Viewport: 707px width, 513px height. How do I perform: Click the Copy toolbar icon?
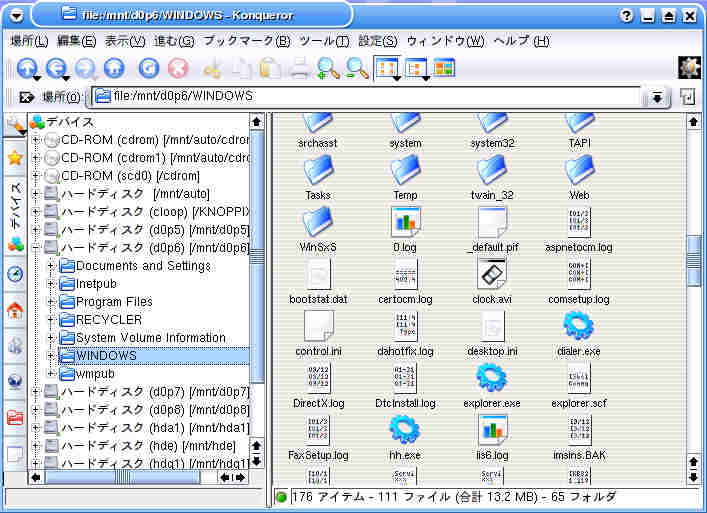(241, 69)
